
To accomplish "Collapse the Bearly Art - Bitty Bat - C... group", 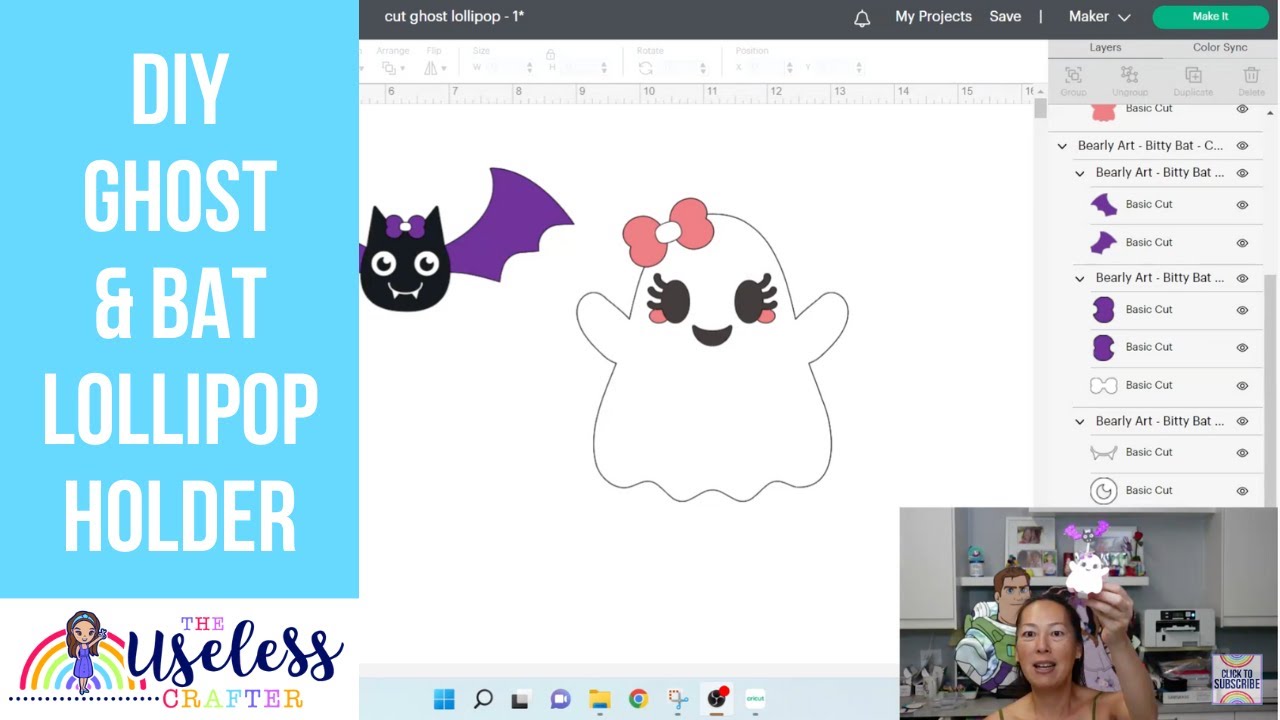I will tap(1062, 146).
